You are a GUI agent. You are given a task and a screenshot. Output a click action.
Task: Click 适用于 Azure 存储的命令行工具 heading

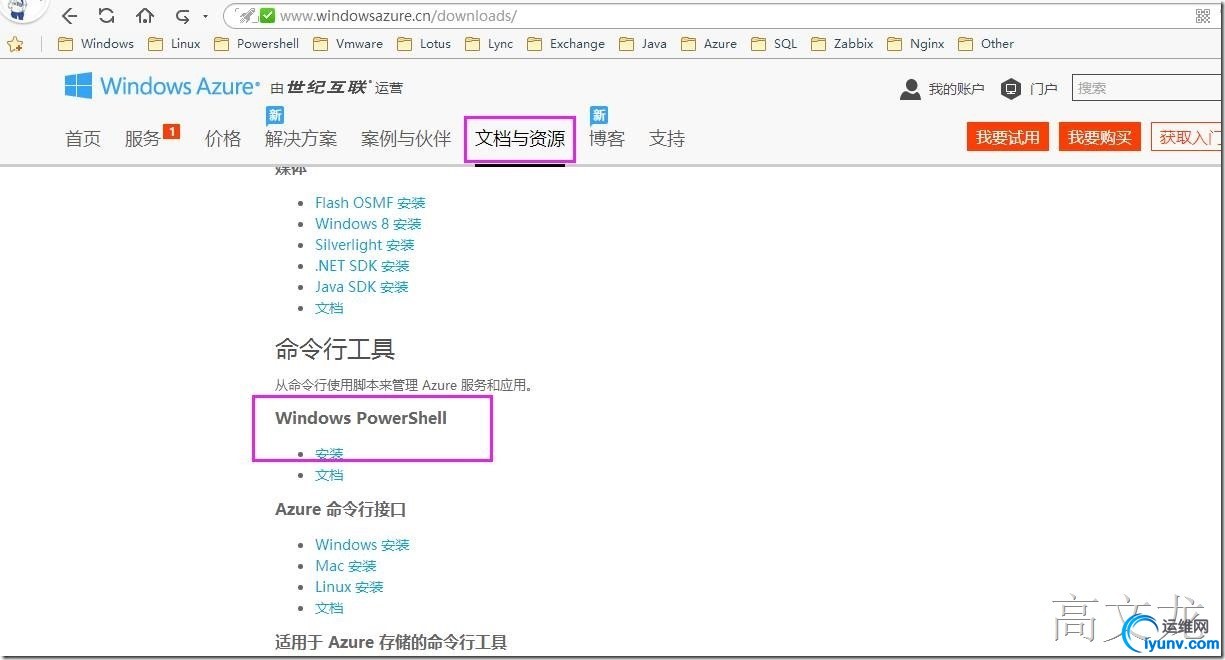pos(391,643)
